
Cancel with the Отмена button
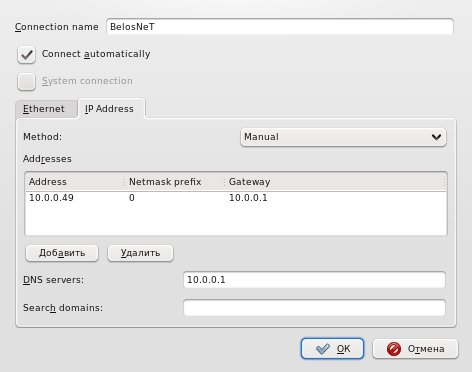415,349
